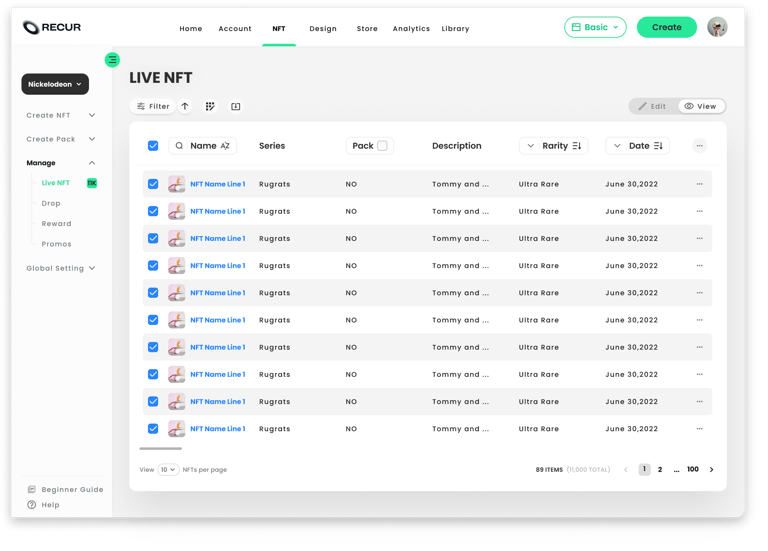Viewport: 768px width, 551px height.
Task: Click the 11K badge next to Live NFT
Action: (92, 183)
